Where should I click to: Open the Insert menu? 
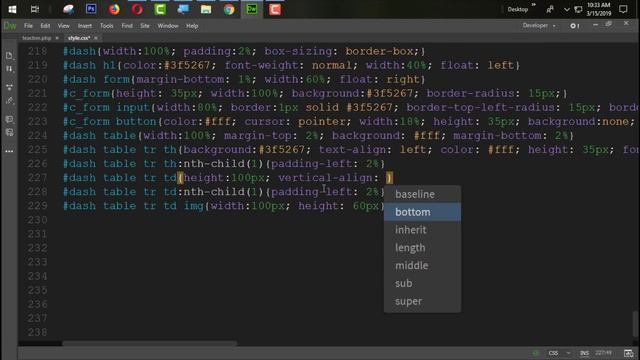[84, 26]
